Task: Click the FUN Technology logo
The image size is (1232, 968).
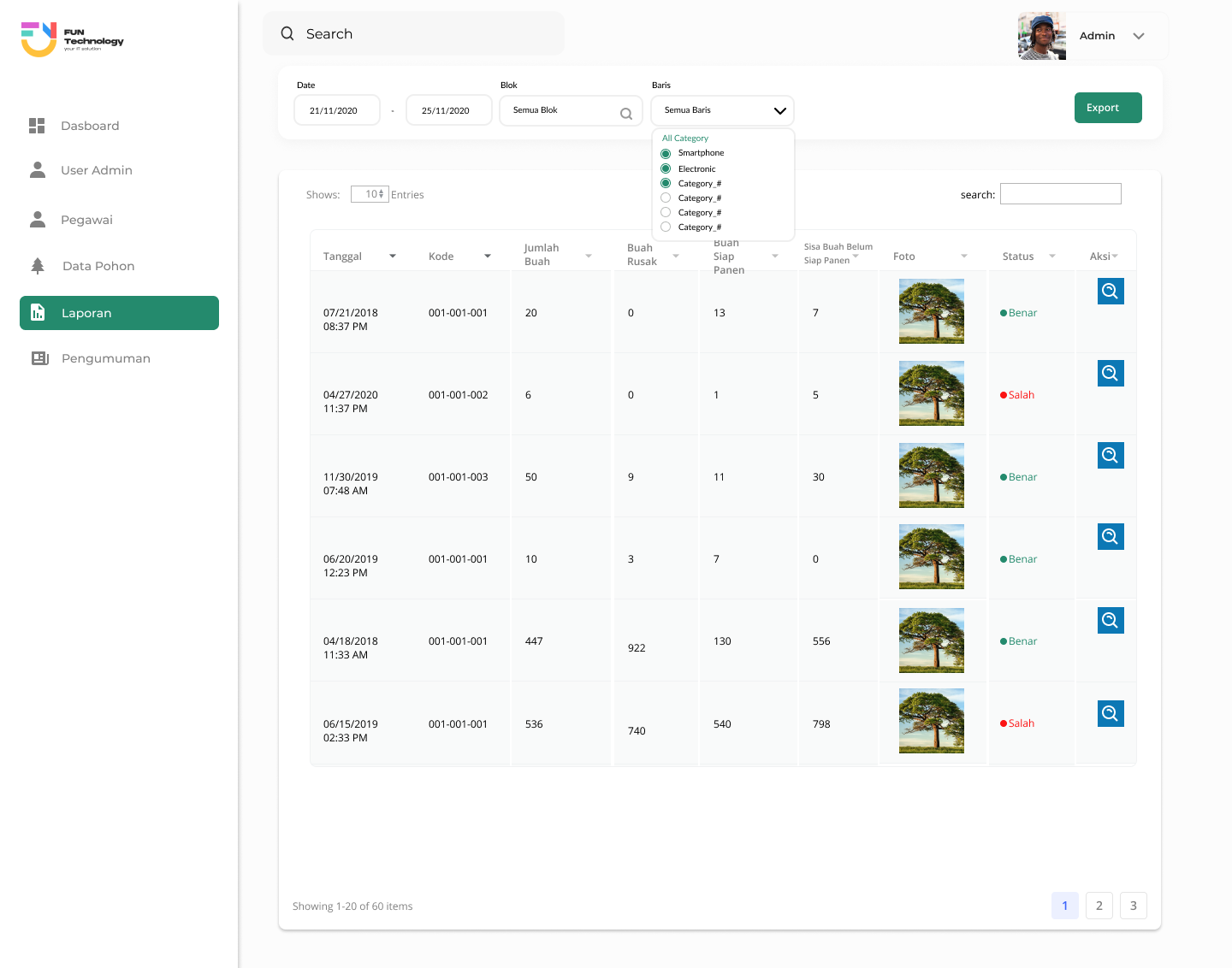Action: pos(73,38)
